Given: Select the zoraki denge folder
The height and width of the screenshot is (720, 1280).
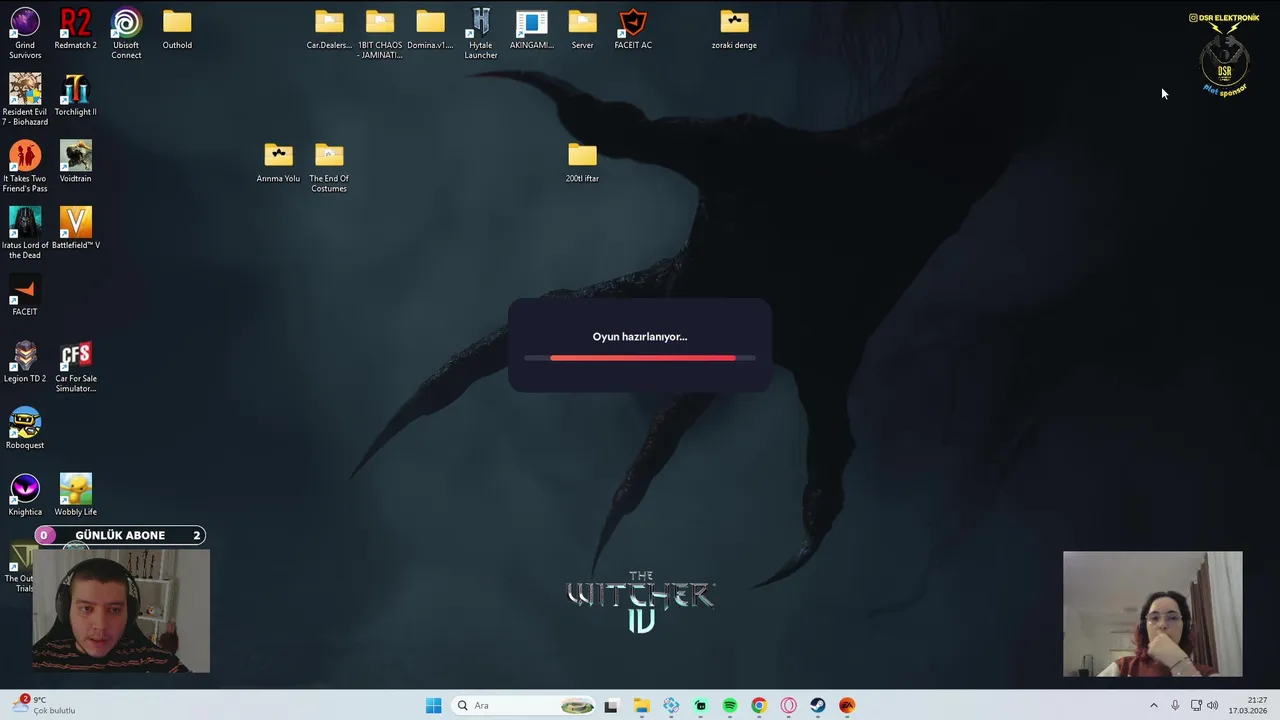Looking at the screenshot, I should click(734, 29).
